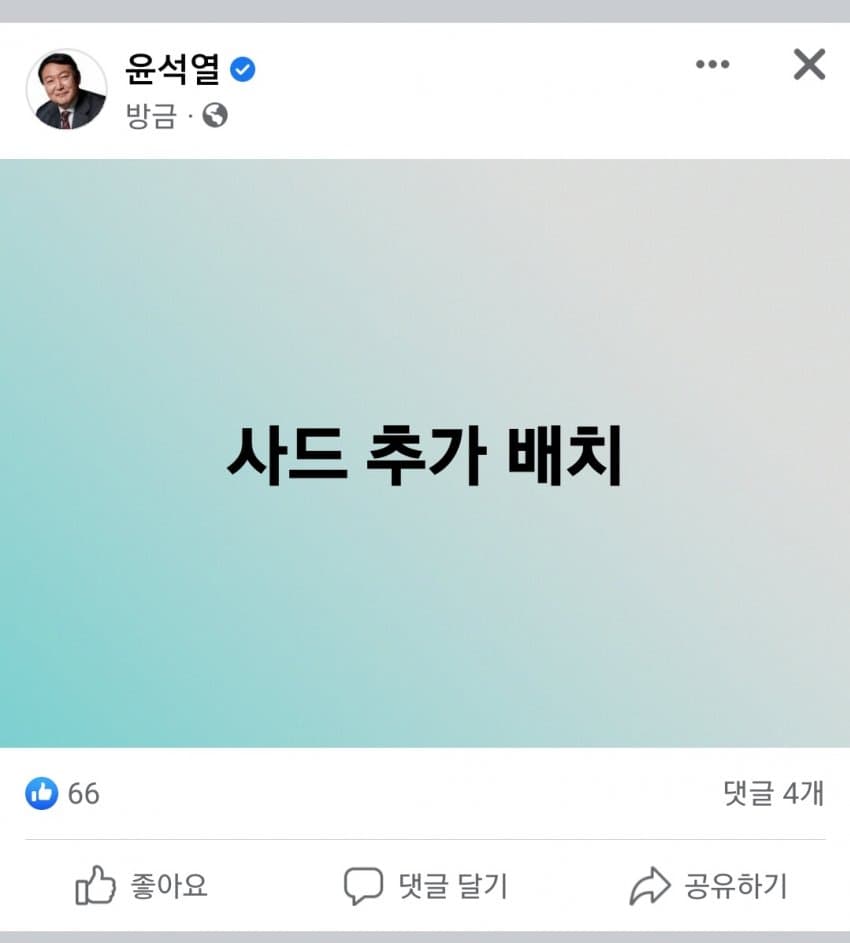The width and height of the screenshot is (850, 943).
Task: Click the gray gradient area above post text
Action: [x=425, y=289]
